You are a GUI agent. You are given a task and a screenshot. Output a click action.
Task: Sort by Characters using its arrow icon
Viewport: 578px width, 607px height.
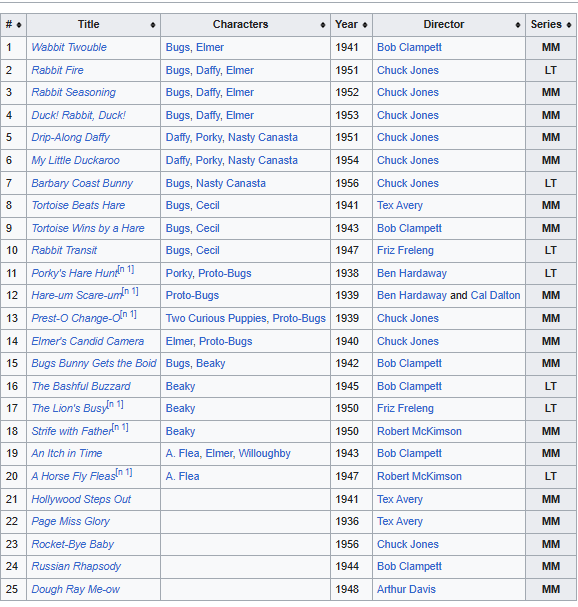pos(323,25)
